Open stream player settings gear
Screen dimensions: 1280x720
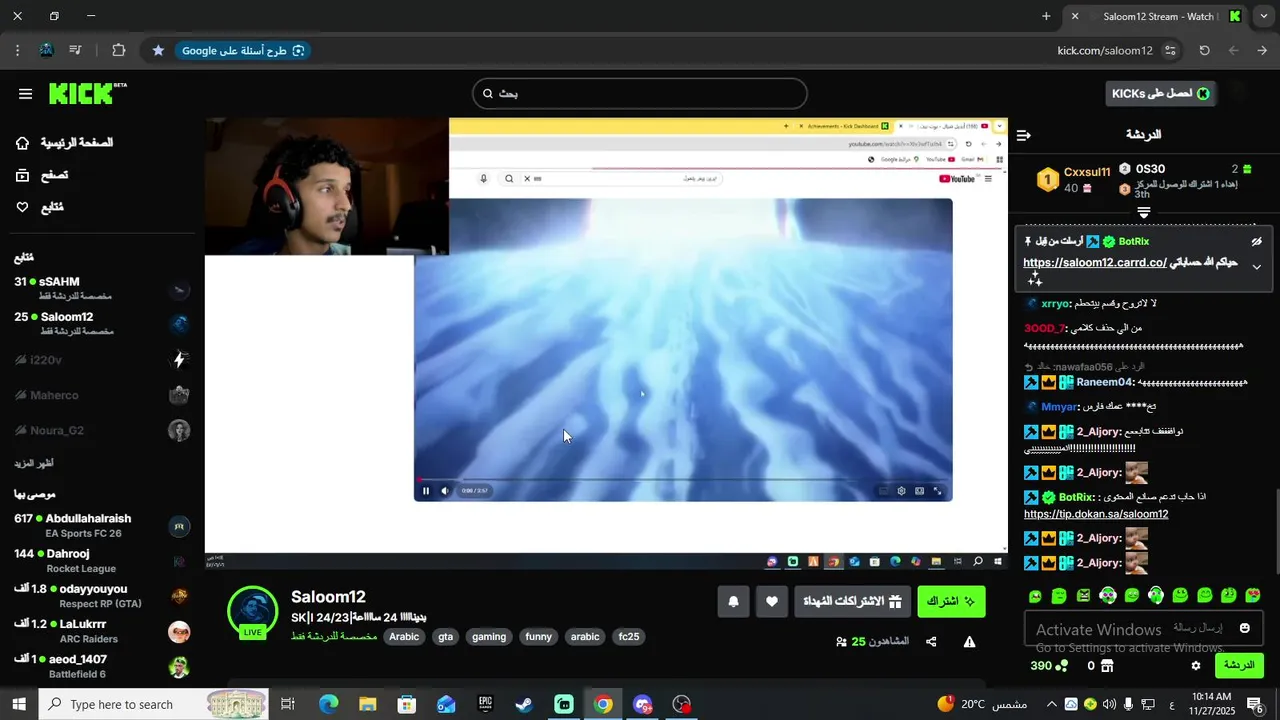point(901,491)
